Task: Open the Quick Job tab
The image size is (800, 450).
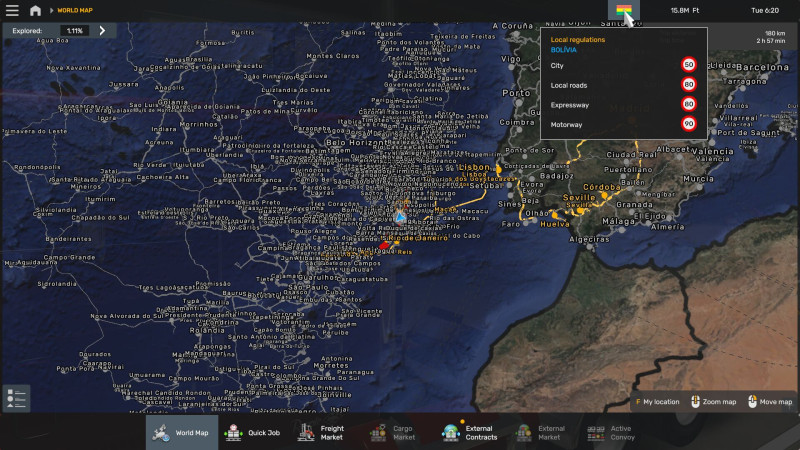Action: (254, 433)
